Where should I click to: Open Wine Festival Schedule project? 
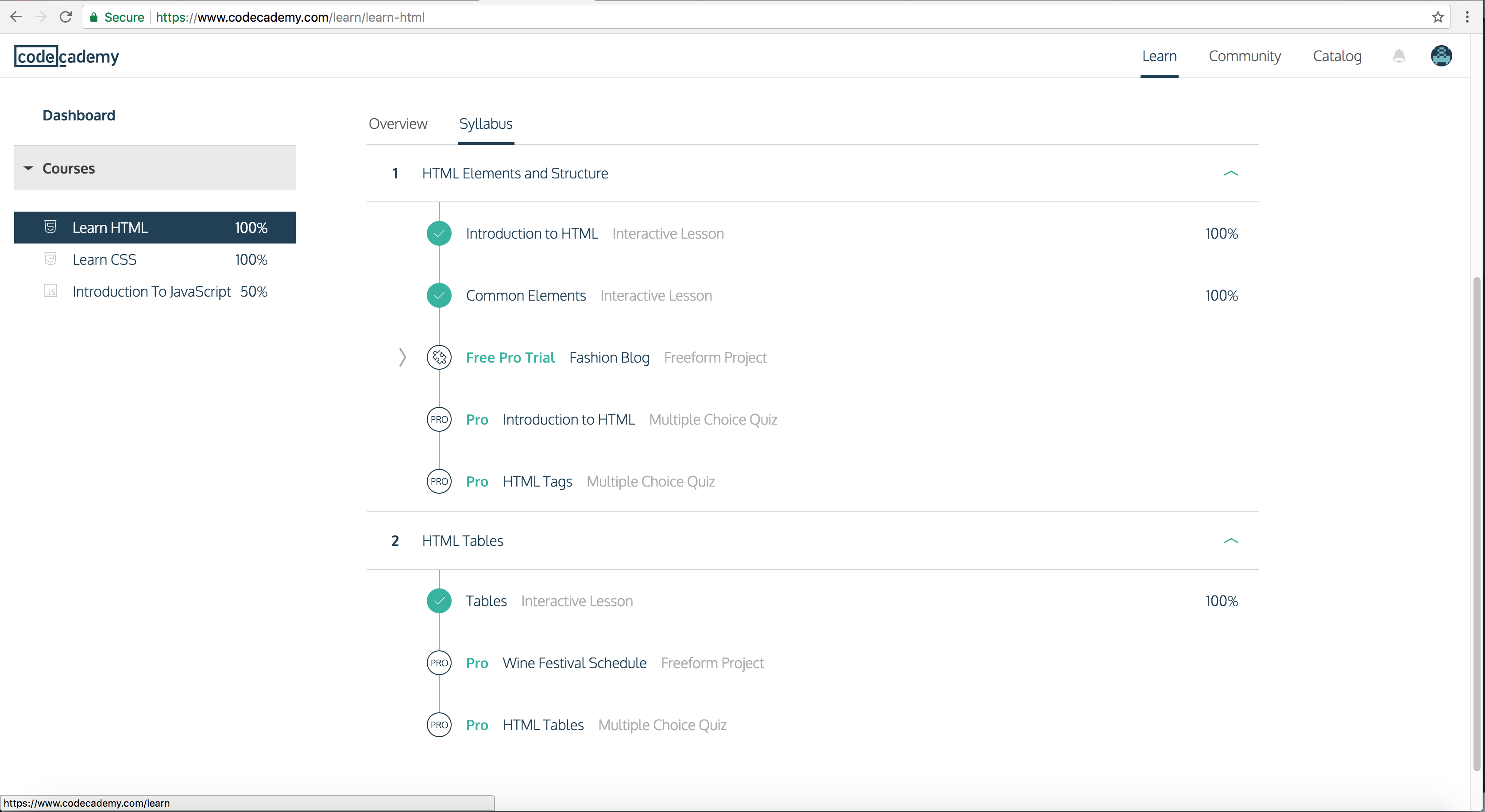coord(574,663)
